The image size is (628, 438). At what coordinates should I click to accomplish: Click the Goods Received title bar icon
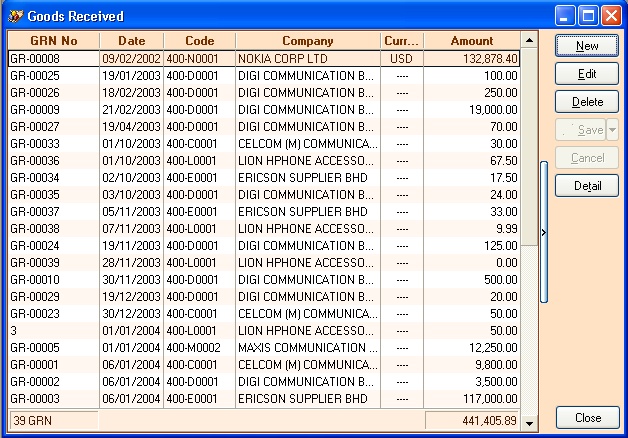pyautogui.click(x=16, y=16)
